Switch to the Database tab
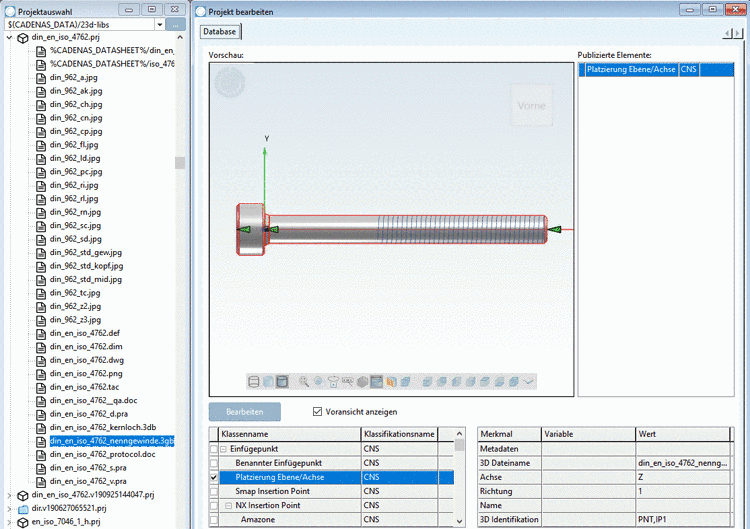 [220, 32]
